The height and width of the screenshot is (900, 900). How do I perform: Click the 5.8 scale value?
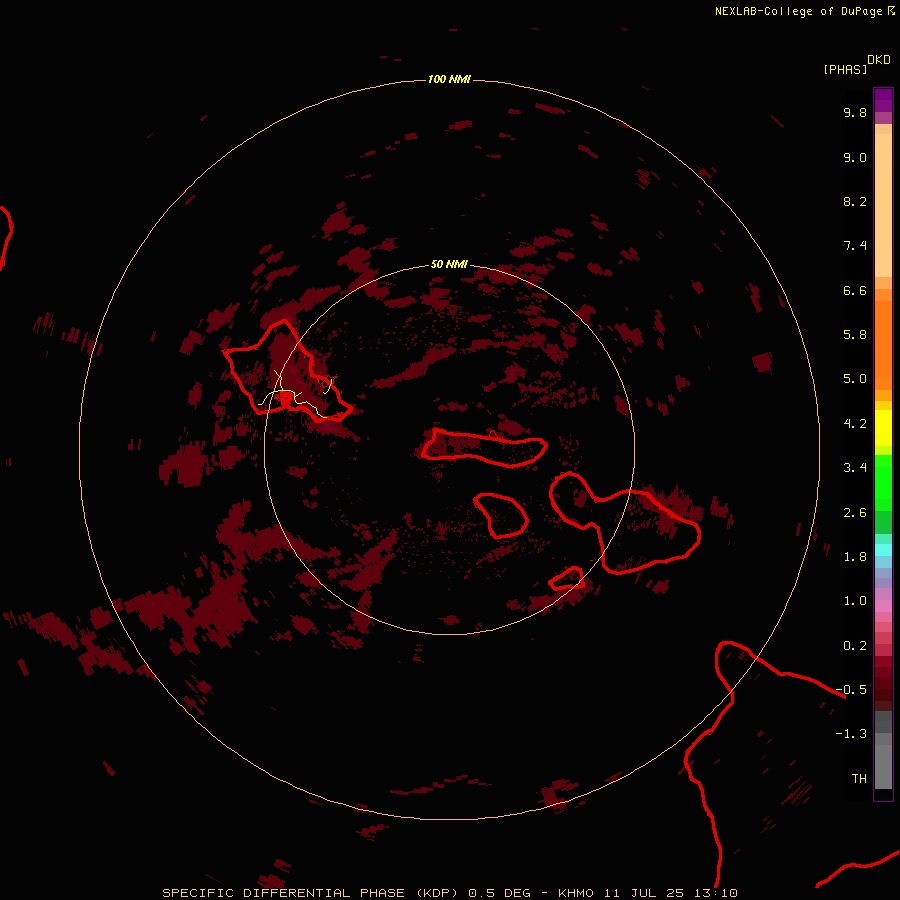(x=855, y=335)
